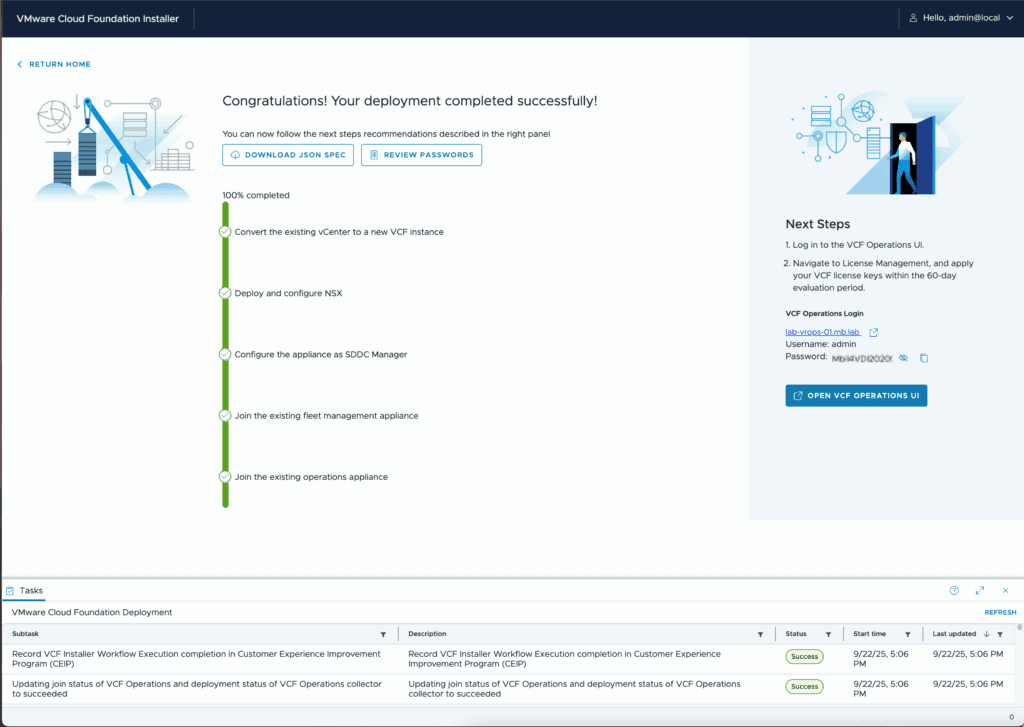The width and height of the screenshot is (1024, 727).
Task: Click the back chevron beside RETURN HOME
Action: click(x=20, y=64)
